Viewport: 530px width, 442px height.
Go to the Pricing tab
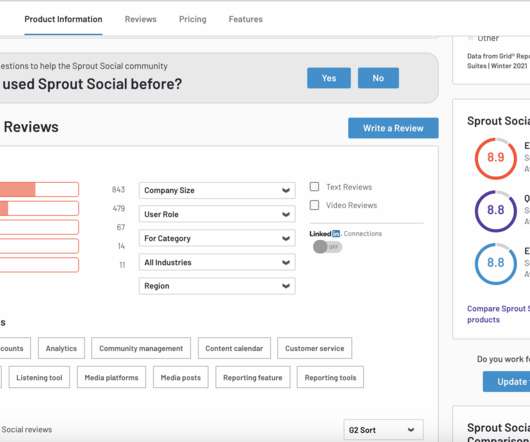193,19
